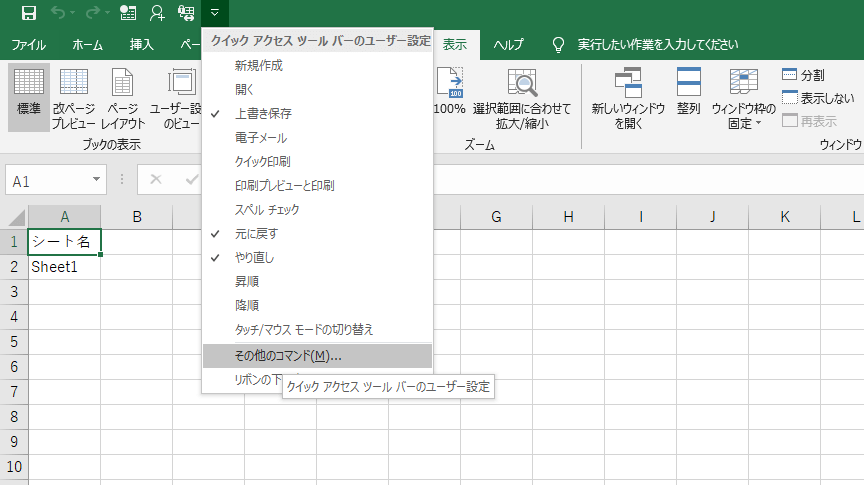The height and width of the screenshot is (485, 864).
Task: Click cell A1 containing シート名
Action: coord(64,242)
